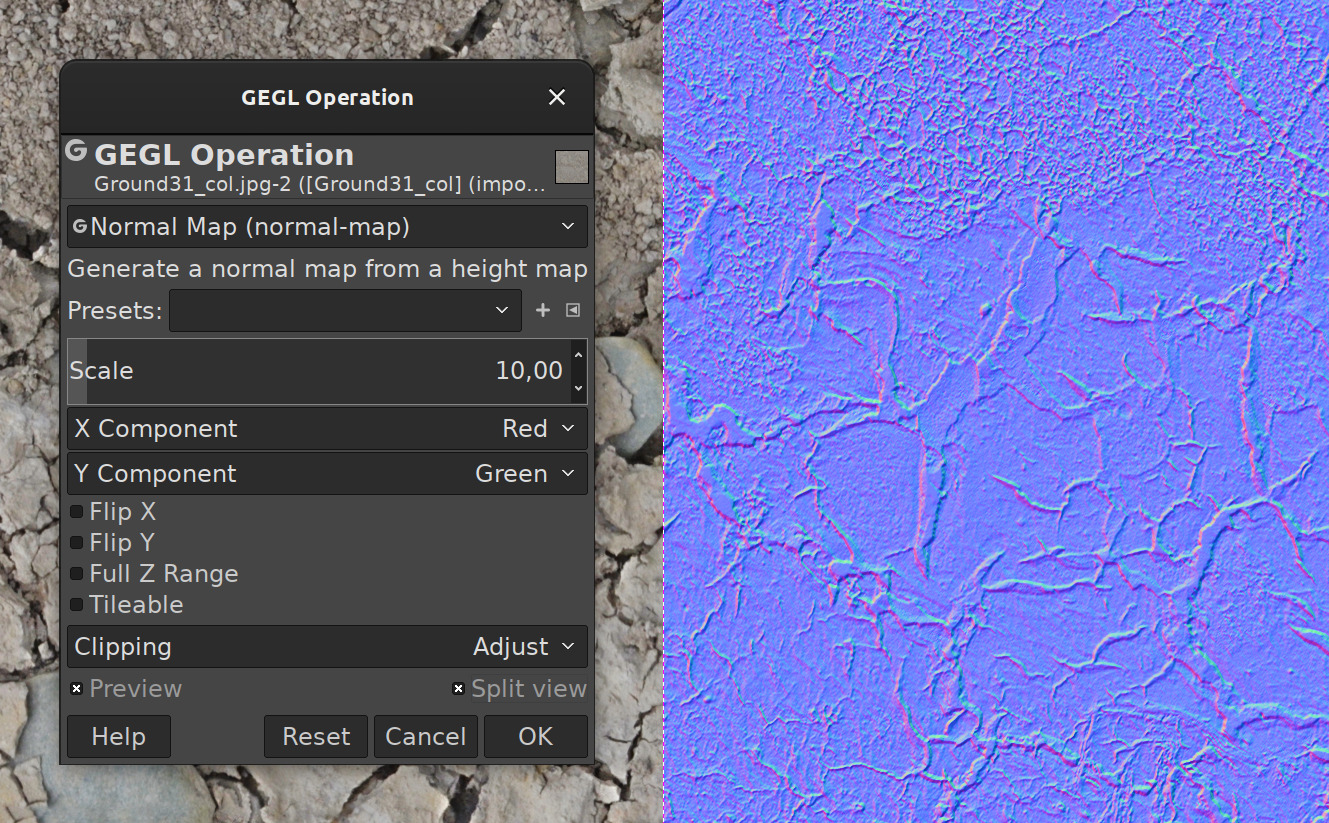Click the Scale slider field

pos(319,371)
